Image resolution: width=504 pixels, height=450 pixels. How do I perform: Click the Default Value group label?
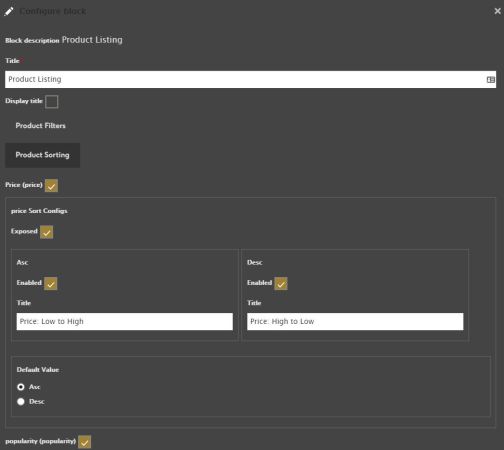tap(38, 370)
